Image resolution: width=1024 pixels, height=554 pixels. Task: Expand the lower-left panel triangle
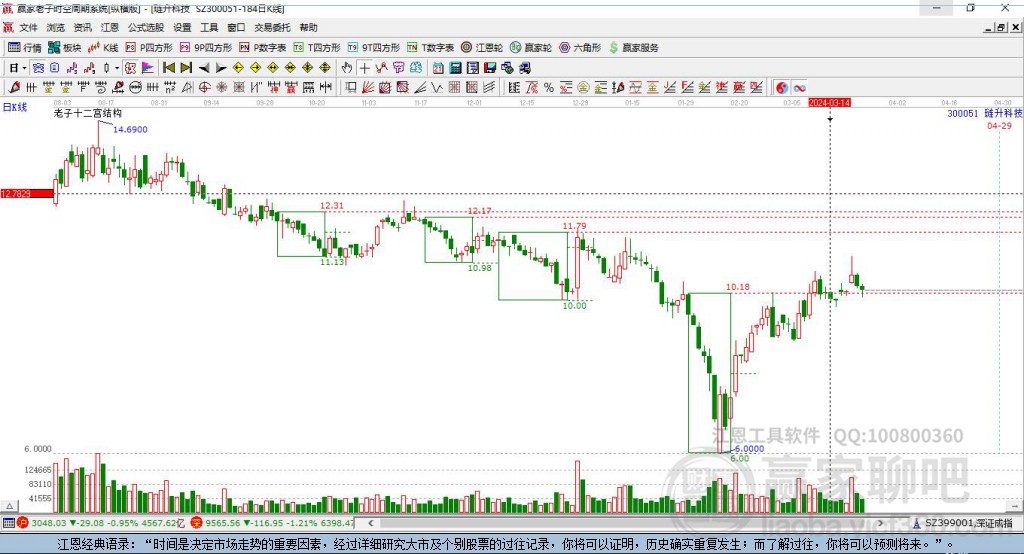tap(9, 506)
